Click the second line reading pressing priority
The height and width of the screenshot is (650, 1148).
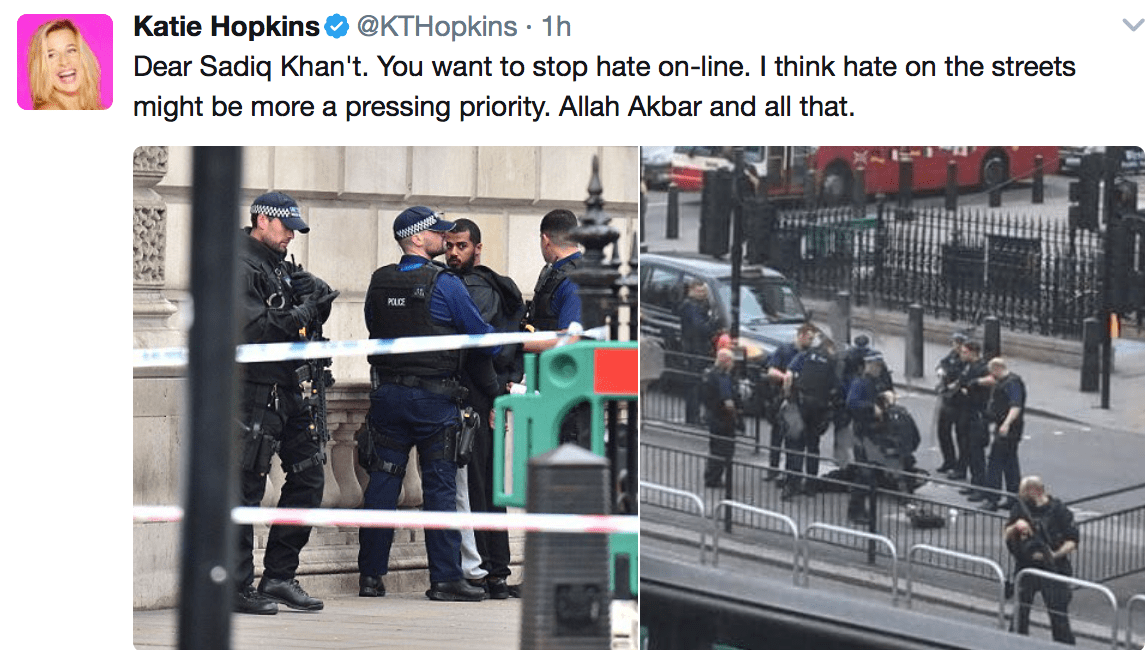point(494,107)
